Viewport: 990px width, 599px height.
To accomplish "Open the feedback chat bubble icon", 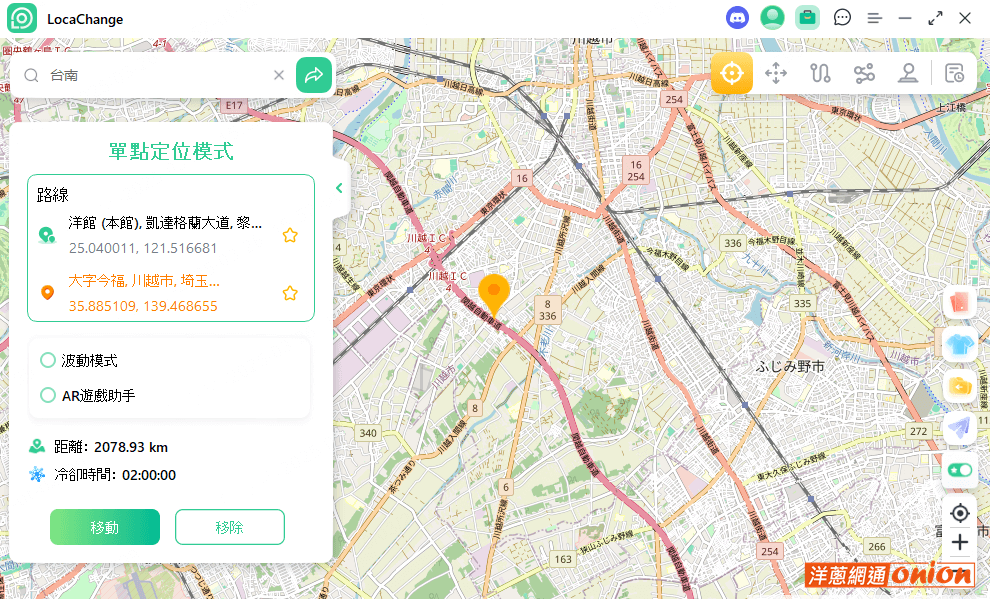I will coord(842,18).
